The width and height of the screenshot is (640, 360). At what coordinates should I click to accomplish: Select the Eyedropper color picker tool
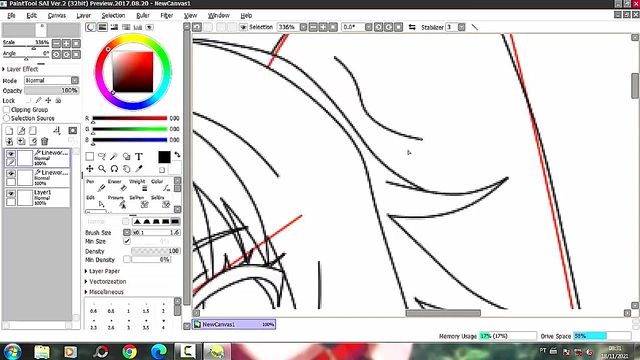(139, 169)
